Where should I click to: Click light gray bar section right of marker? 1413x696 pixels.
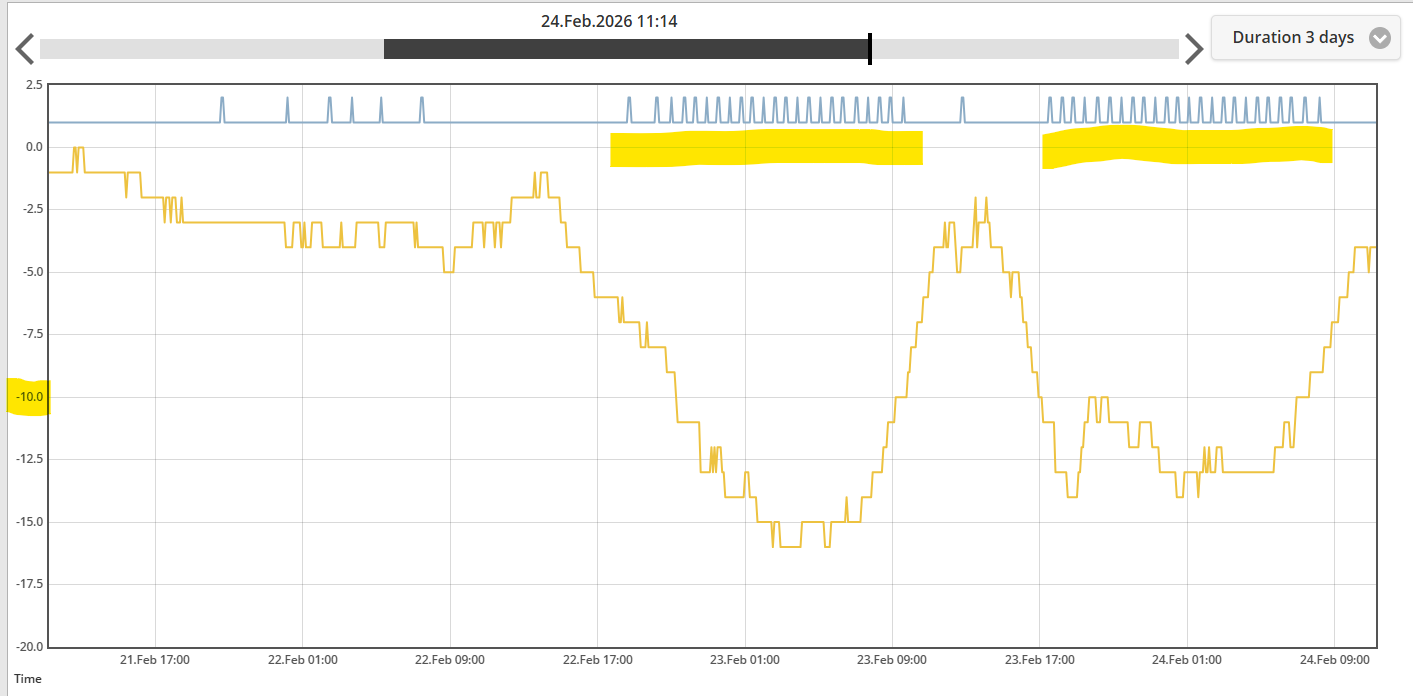(1025, 49)
